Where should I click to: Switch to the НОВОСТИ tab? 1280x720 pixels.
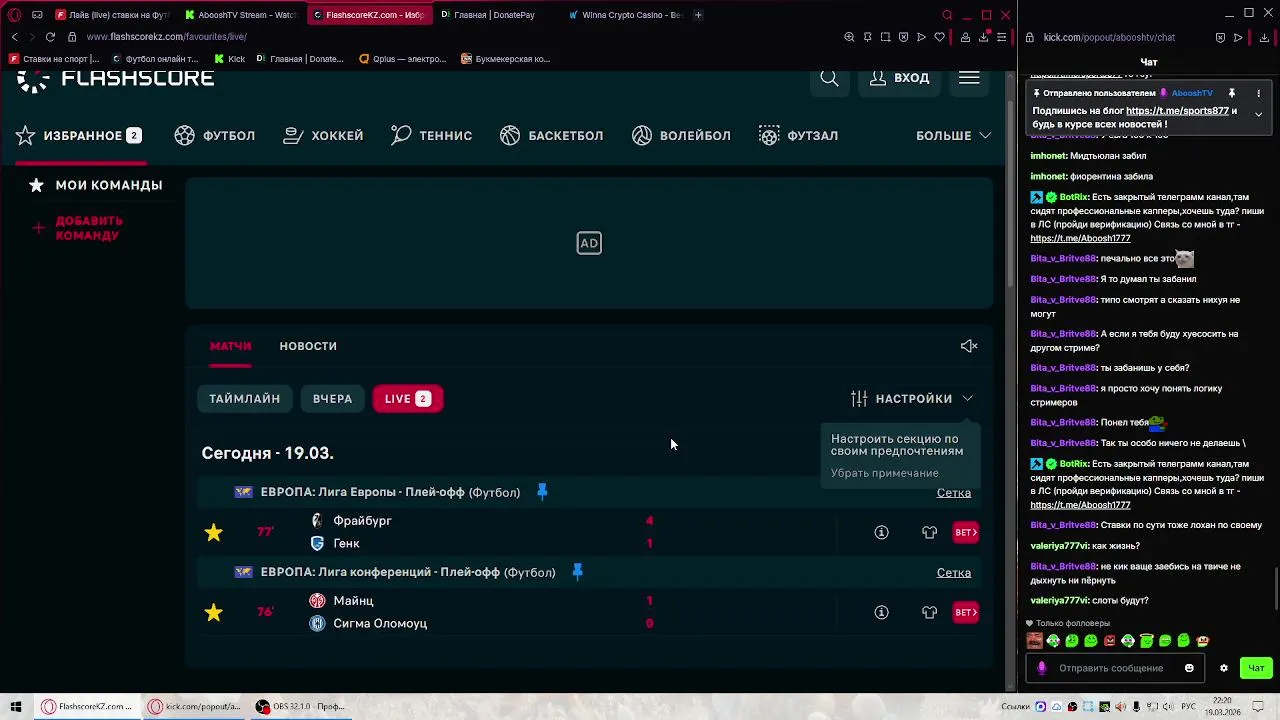308,346
